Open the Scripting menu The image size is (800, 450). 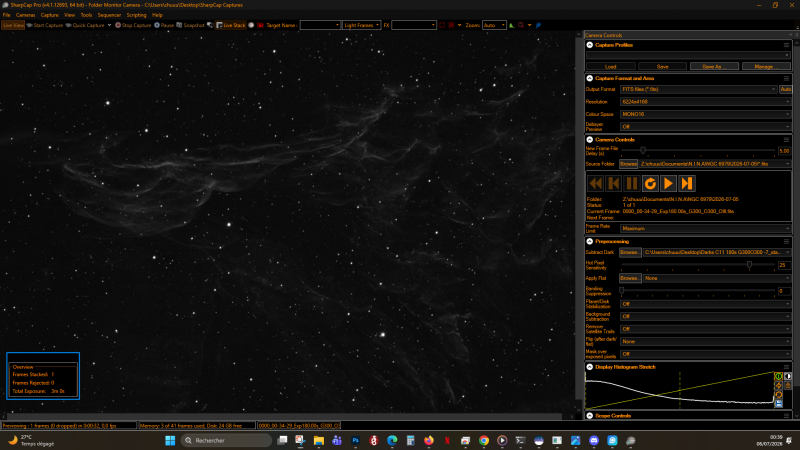point(136,15)
